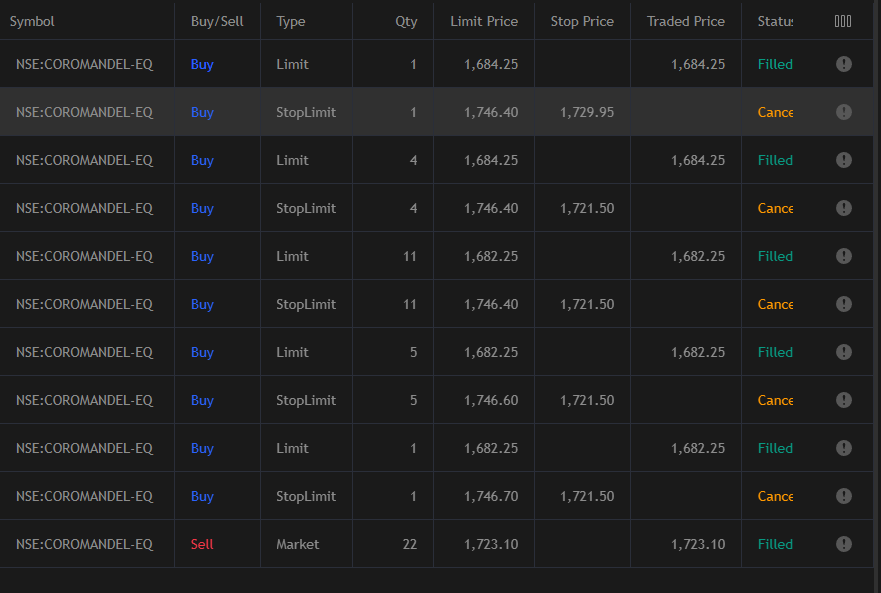Screen dimensions: 881x593
Task: Click the Stop Price column header
Action: (x=581, y=19)
